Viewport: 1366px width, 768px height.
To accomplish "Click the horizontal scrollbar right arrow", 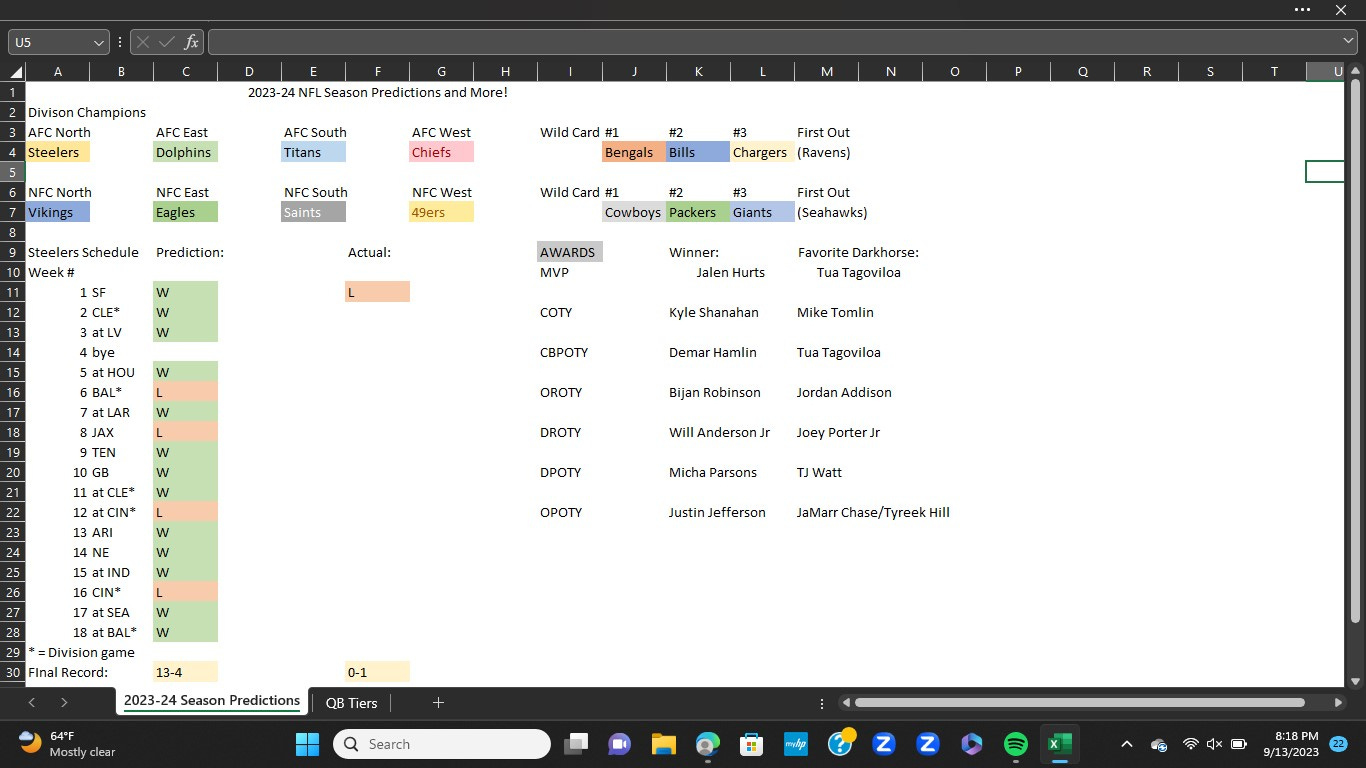I will coord(1338,703).
